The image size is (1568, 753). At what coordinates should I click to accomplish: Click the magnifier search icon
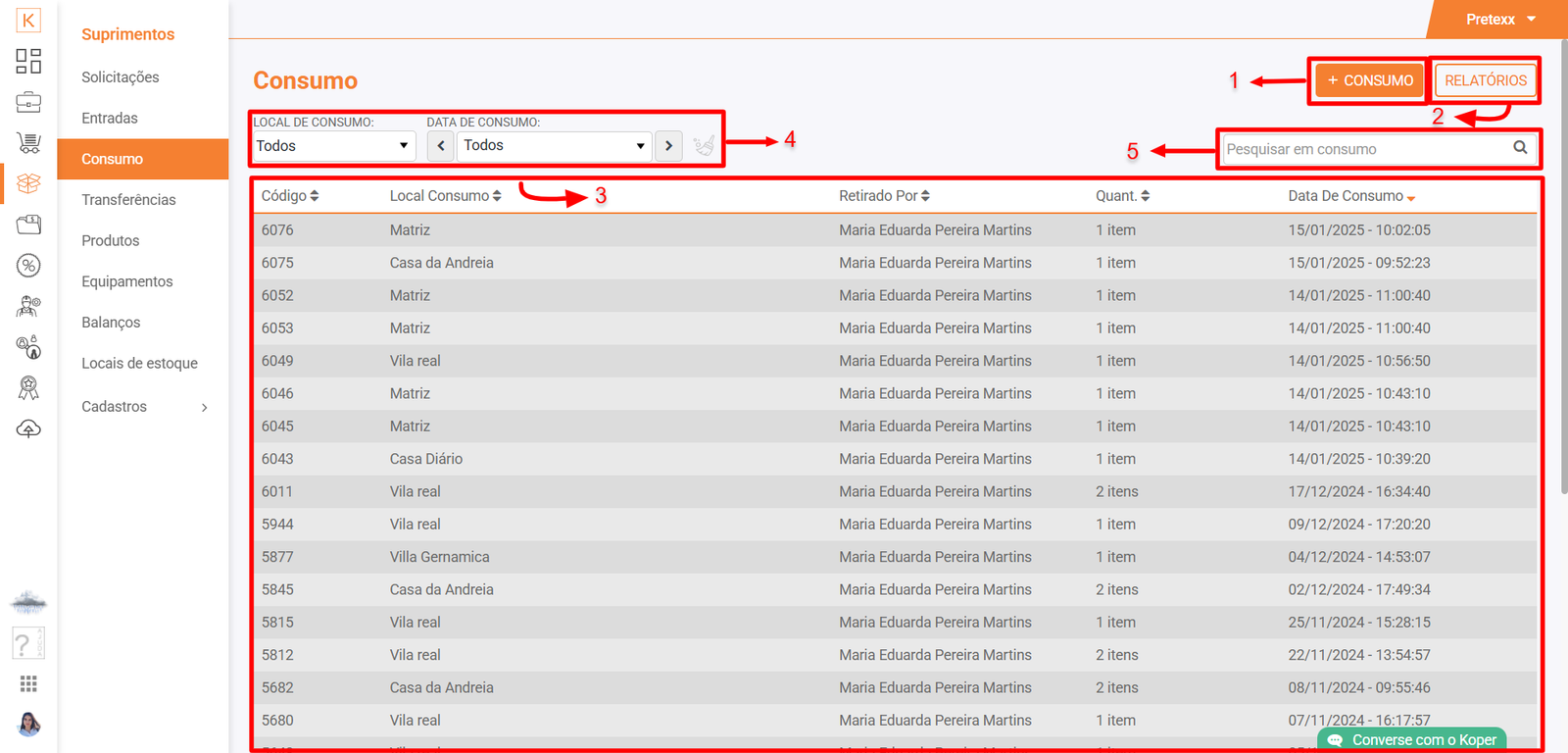[1520, 148]
